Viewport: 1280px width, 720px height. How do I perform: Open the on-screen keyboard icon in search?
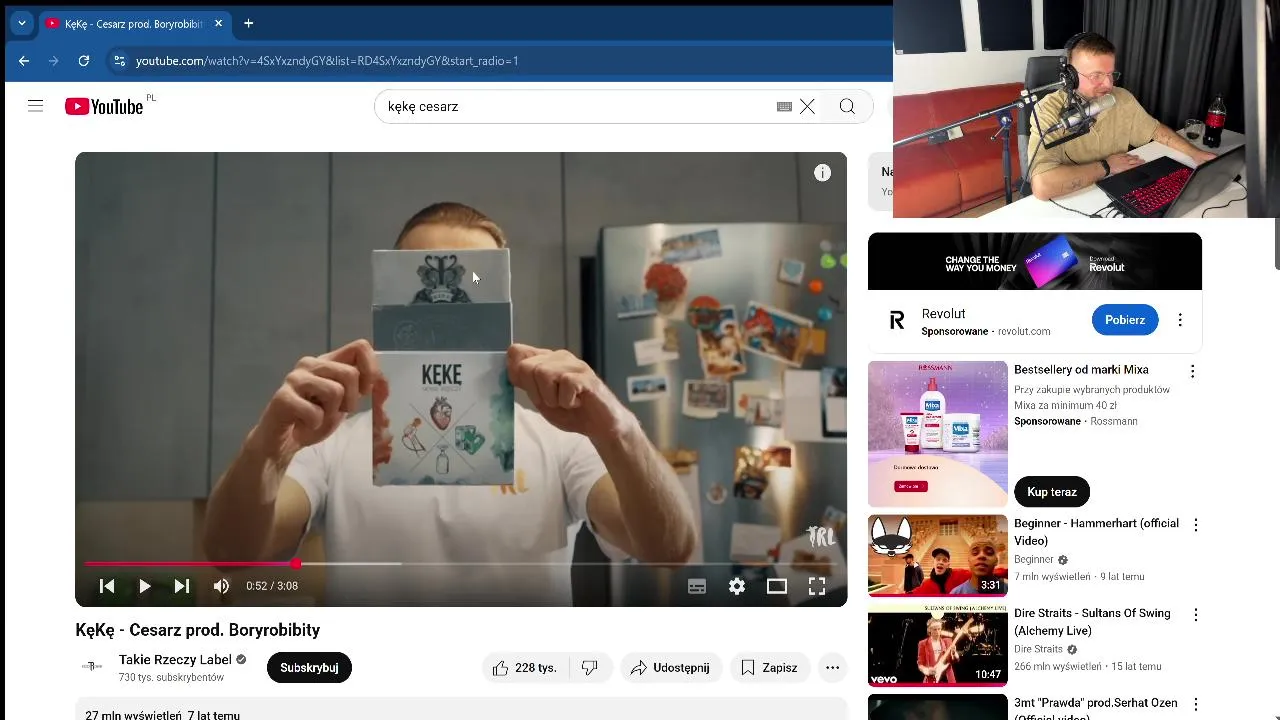(x=784, y=106)
